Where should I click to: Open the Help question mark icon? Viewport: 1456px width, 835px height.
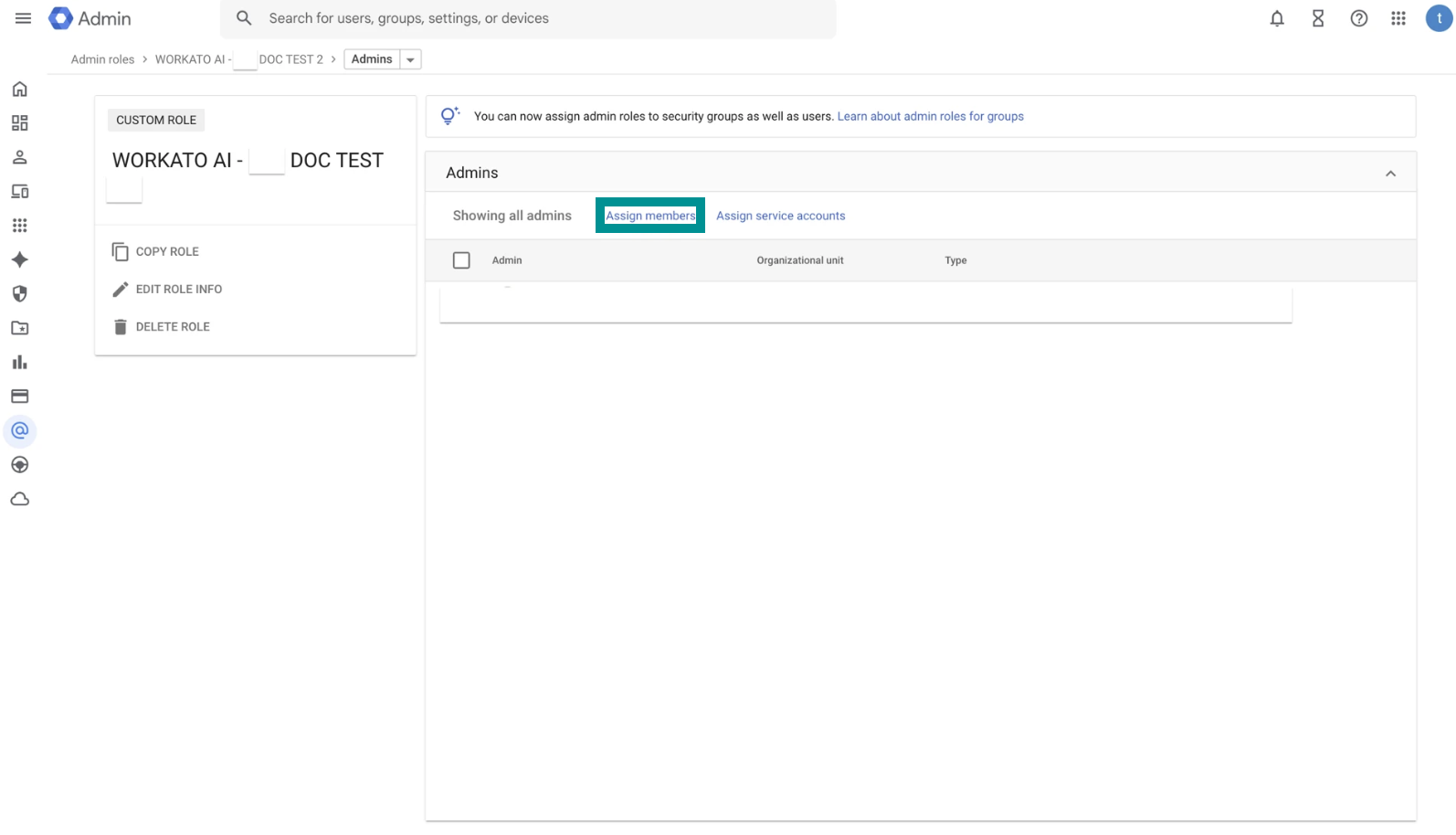point(1359,18)
